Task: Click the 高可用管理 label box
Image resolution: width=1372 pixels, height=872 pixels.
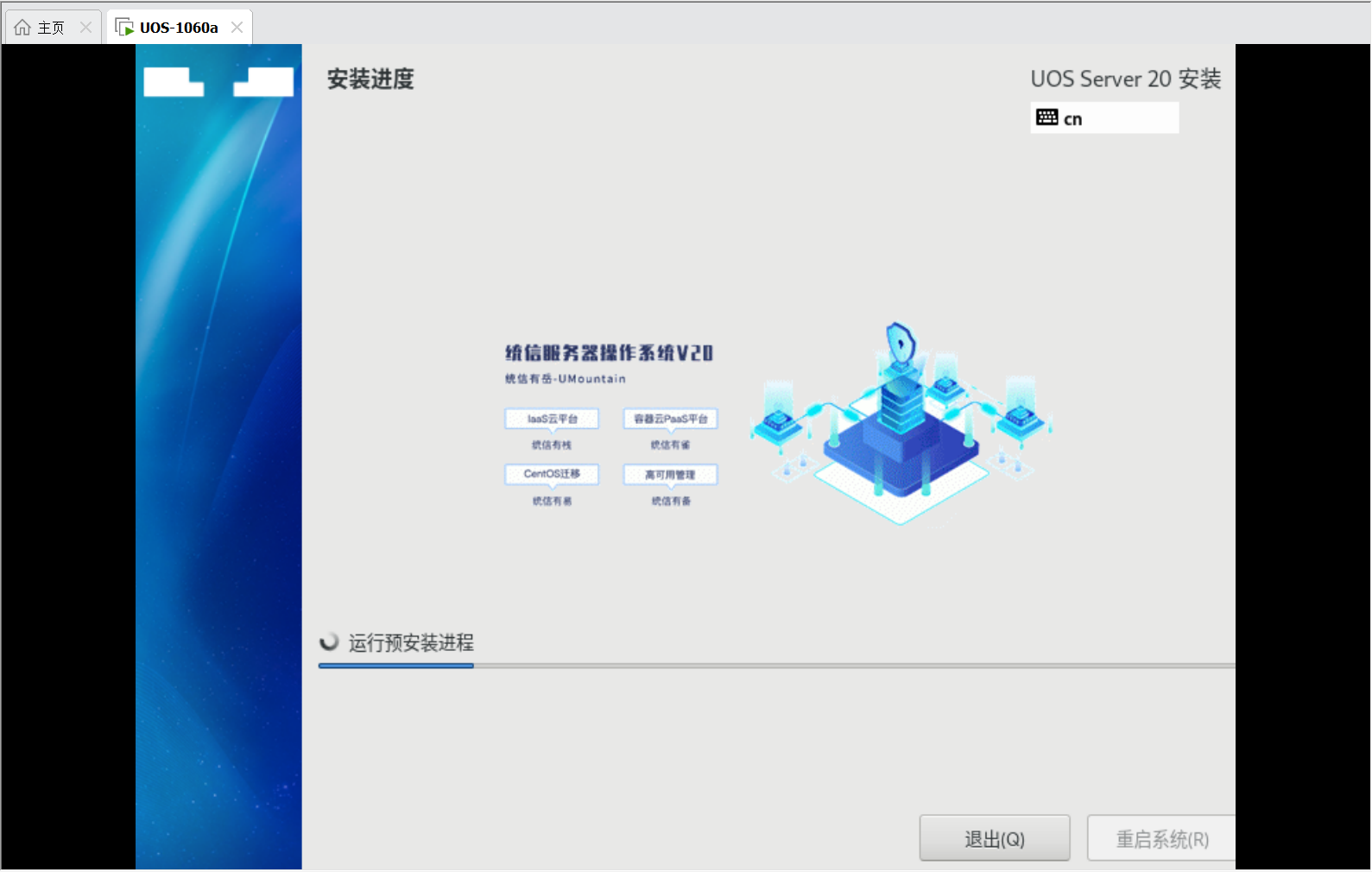Action: (x=671, y=475)
